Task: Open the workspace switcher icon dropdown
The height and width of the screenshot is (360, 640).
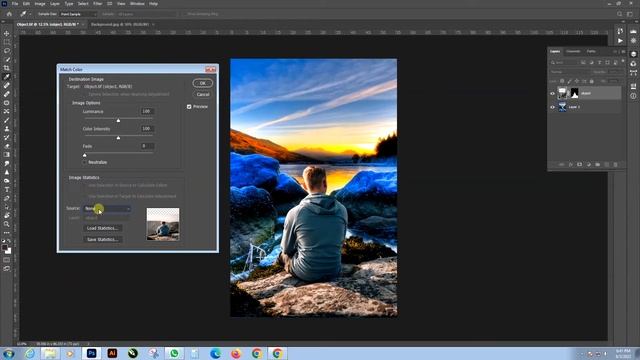Action: pyautogui.click(x=630, y=14)
